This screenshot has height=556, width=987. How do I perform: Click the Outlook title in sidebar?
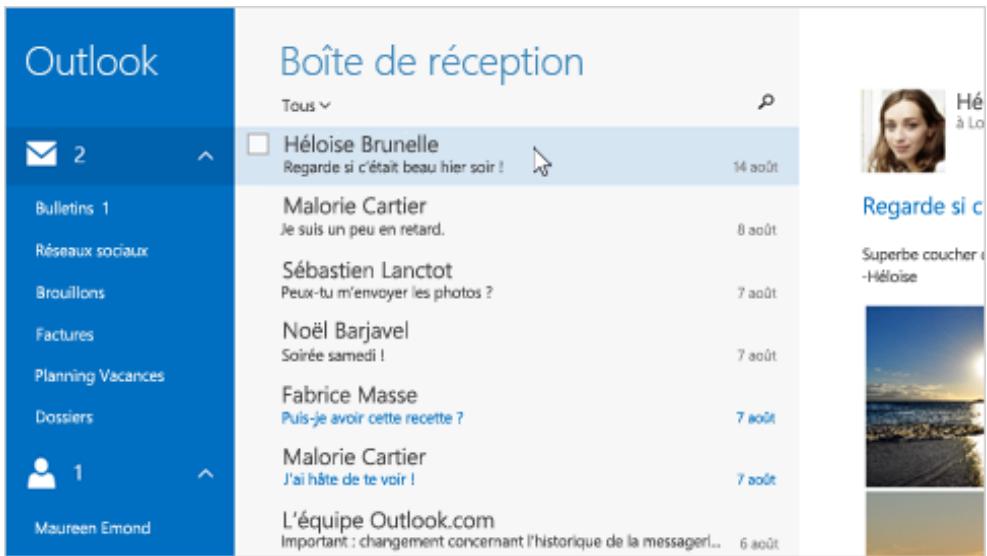pos(92,62)
